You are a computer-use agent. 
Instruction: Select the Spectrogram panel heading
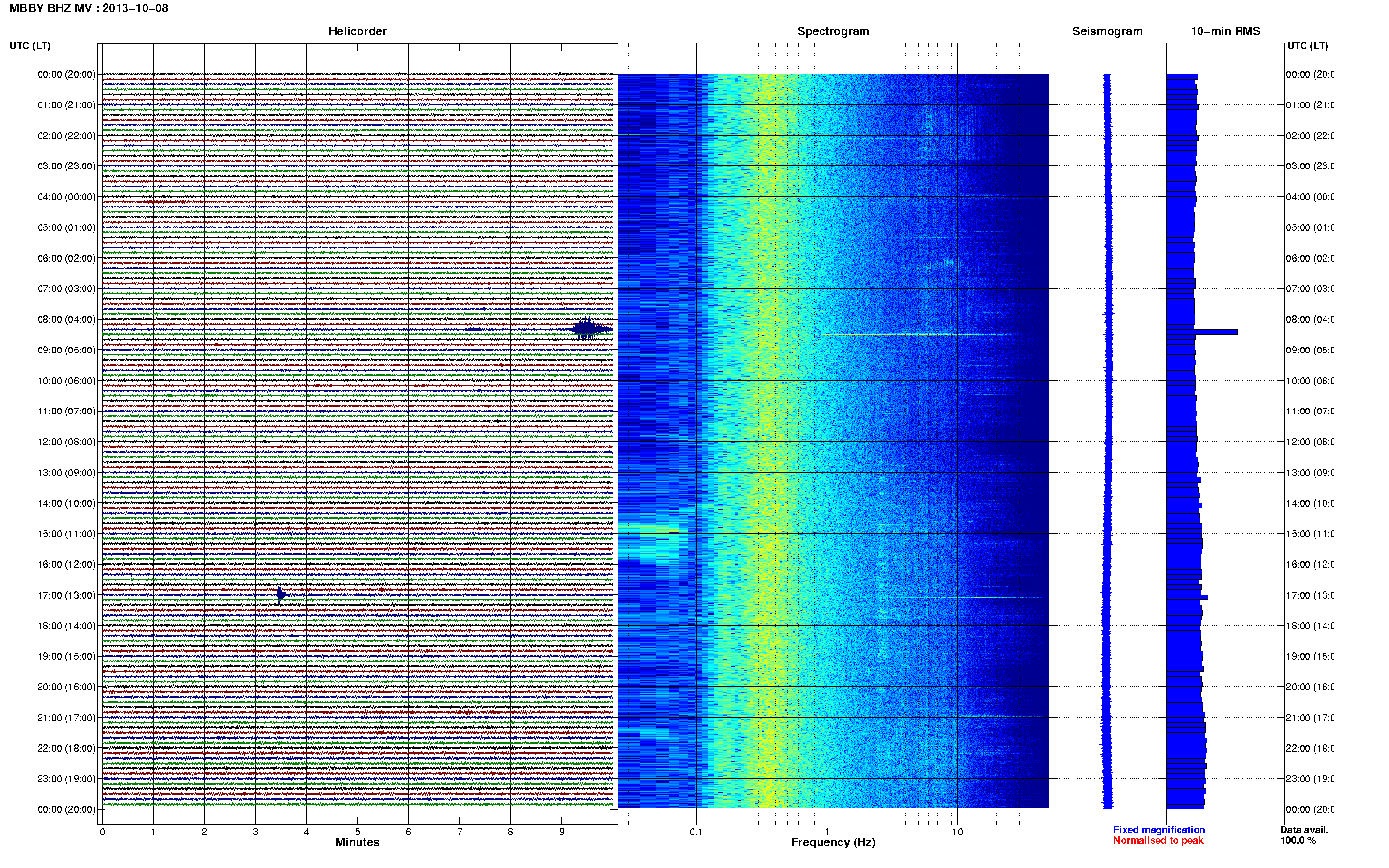coord(833,32)
